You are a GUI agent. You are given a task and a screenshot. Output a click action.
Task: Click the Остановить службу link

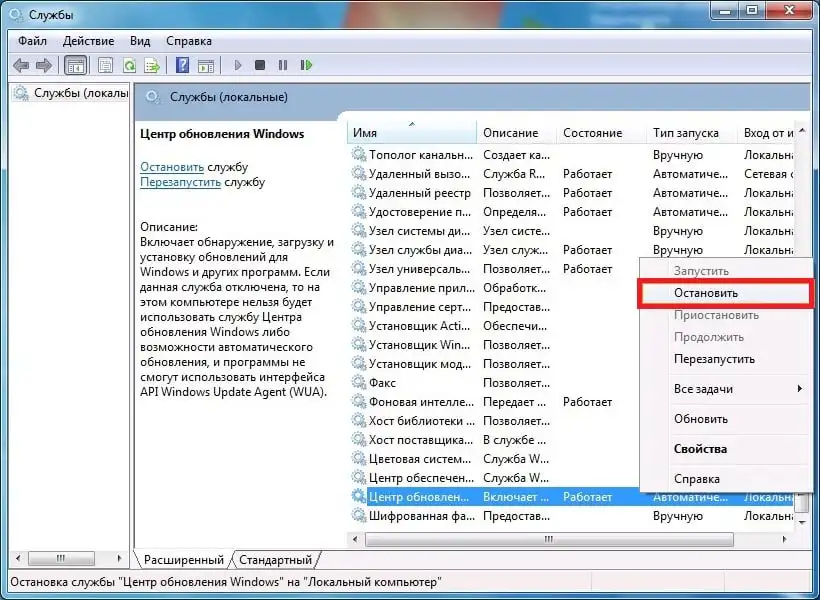172,167
